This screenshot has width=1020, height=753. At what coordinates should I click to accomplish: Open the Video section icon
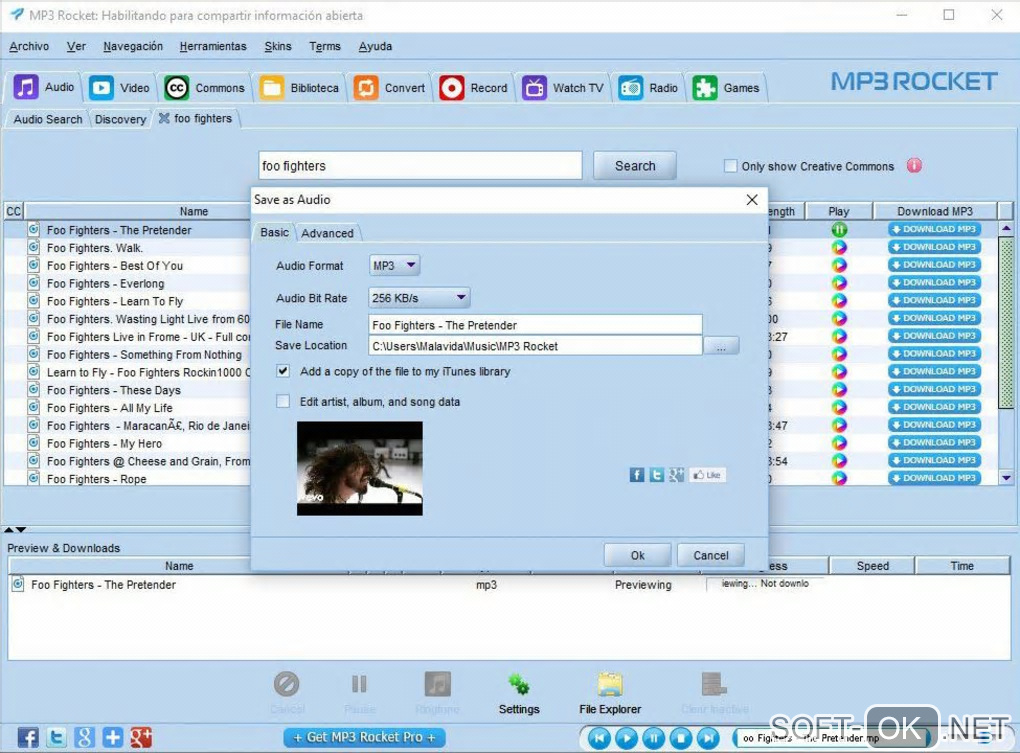pyautogui.click(x=101, y=87)
